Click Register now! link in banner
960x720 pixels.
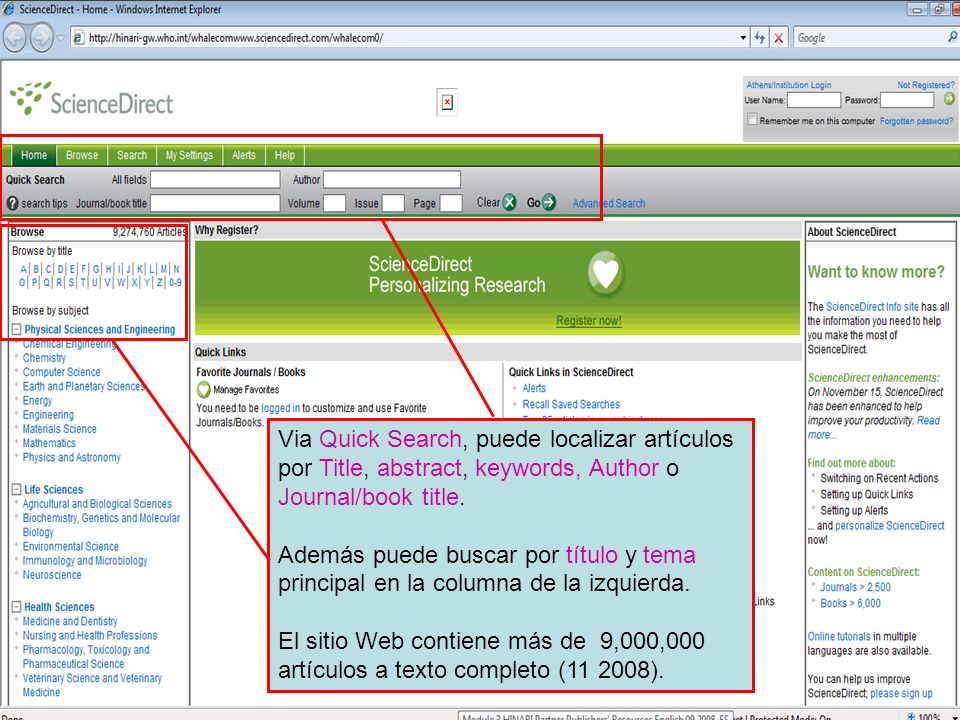588,321
